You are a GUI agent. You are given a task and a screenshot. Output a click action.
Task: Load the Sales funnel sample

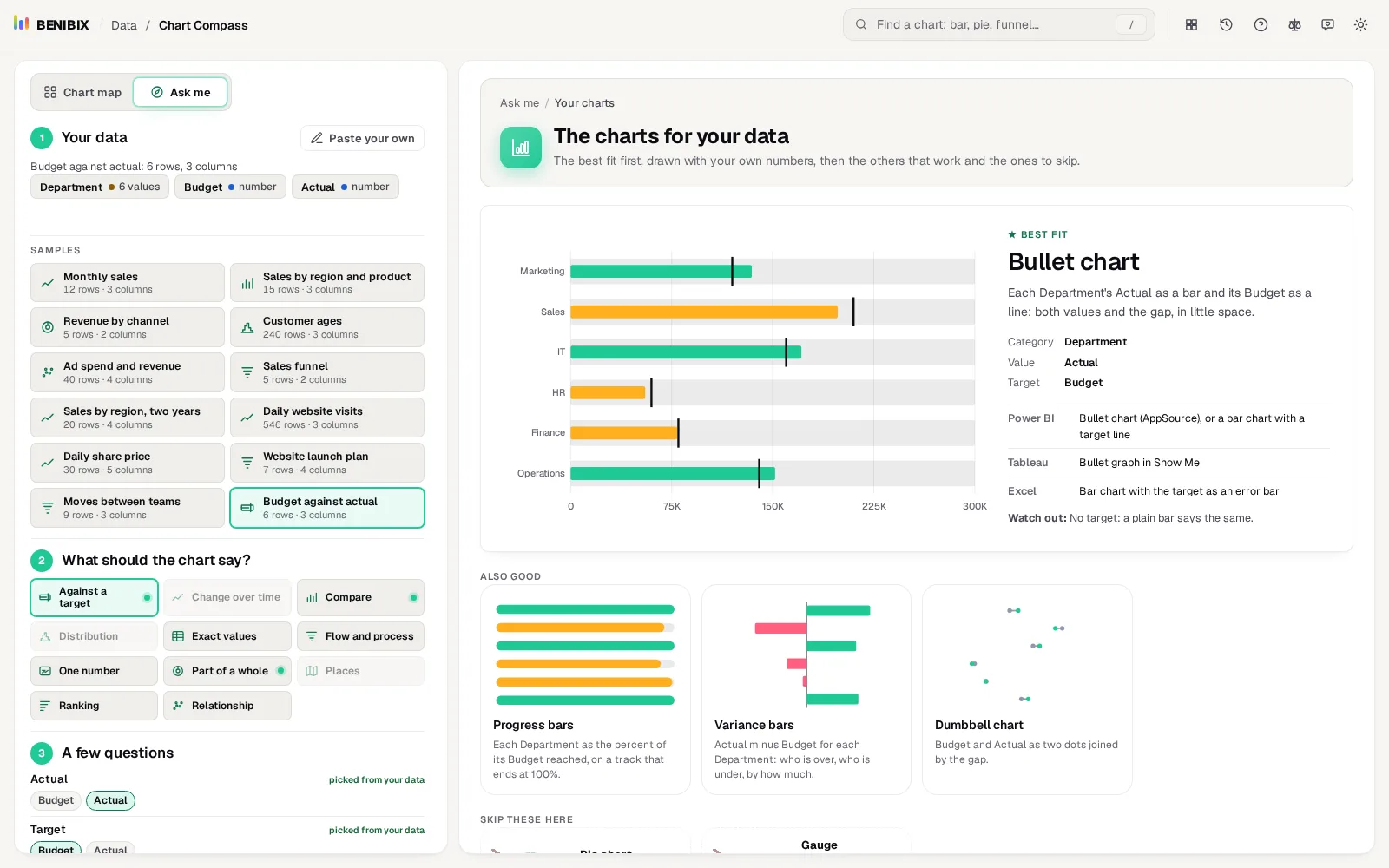[x=327, y=372]
